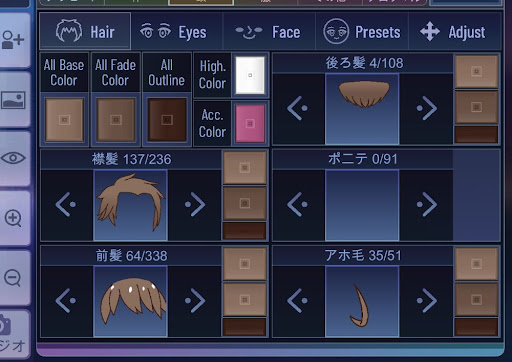The width and height of the screenshot is (512, 362).
Task: Click the 前髪 64/338 label
Action: coord(132,256)
